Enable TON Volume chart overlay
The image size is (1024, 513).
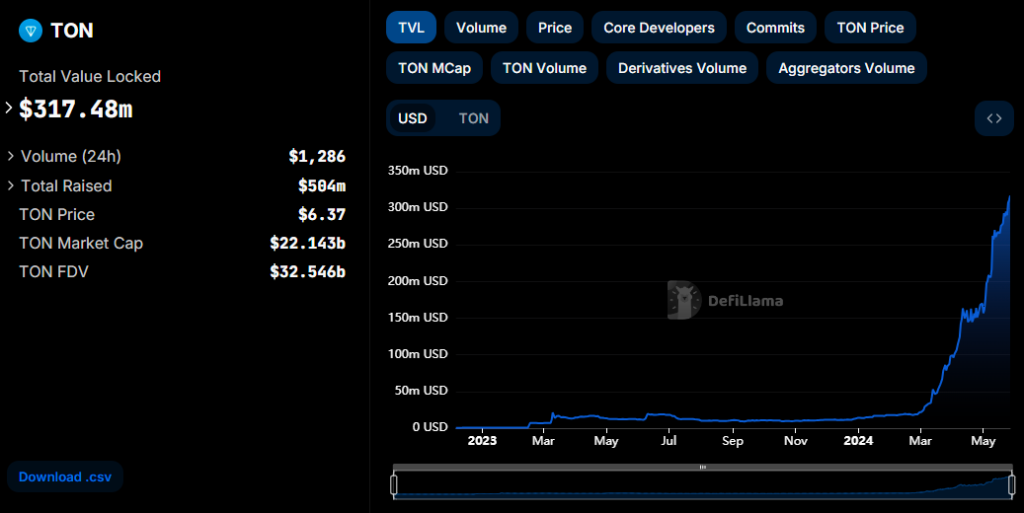[x=545, y=68]
